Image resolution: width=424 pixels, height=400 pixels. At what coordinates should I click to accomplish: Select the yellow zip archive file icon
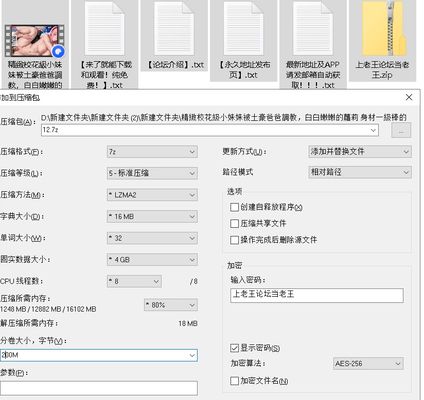[383, 29]
